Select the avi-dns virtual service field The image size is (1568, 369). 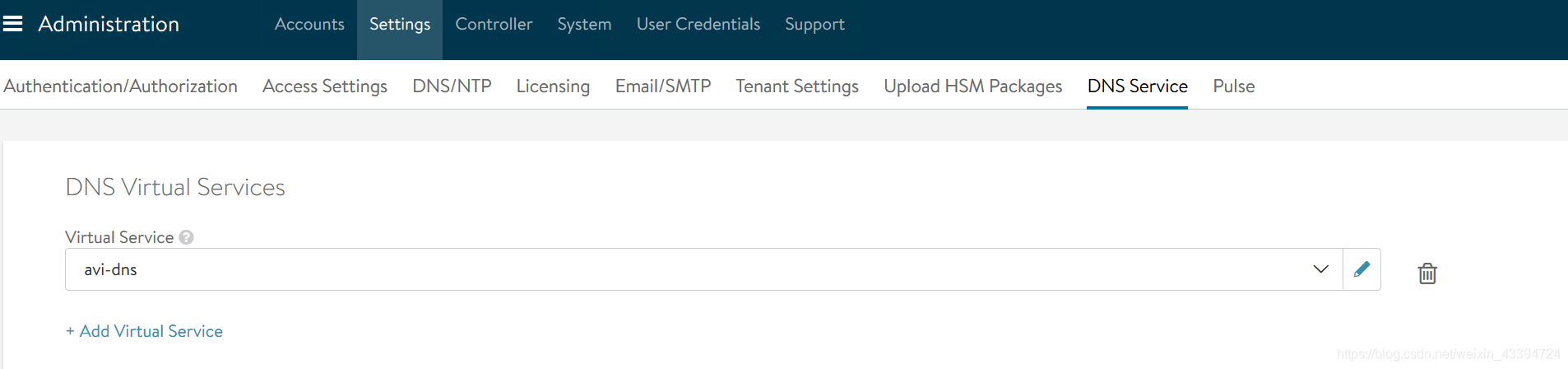click(x=703, y=269)
